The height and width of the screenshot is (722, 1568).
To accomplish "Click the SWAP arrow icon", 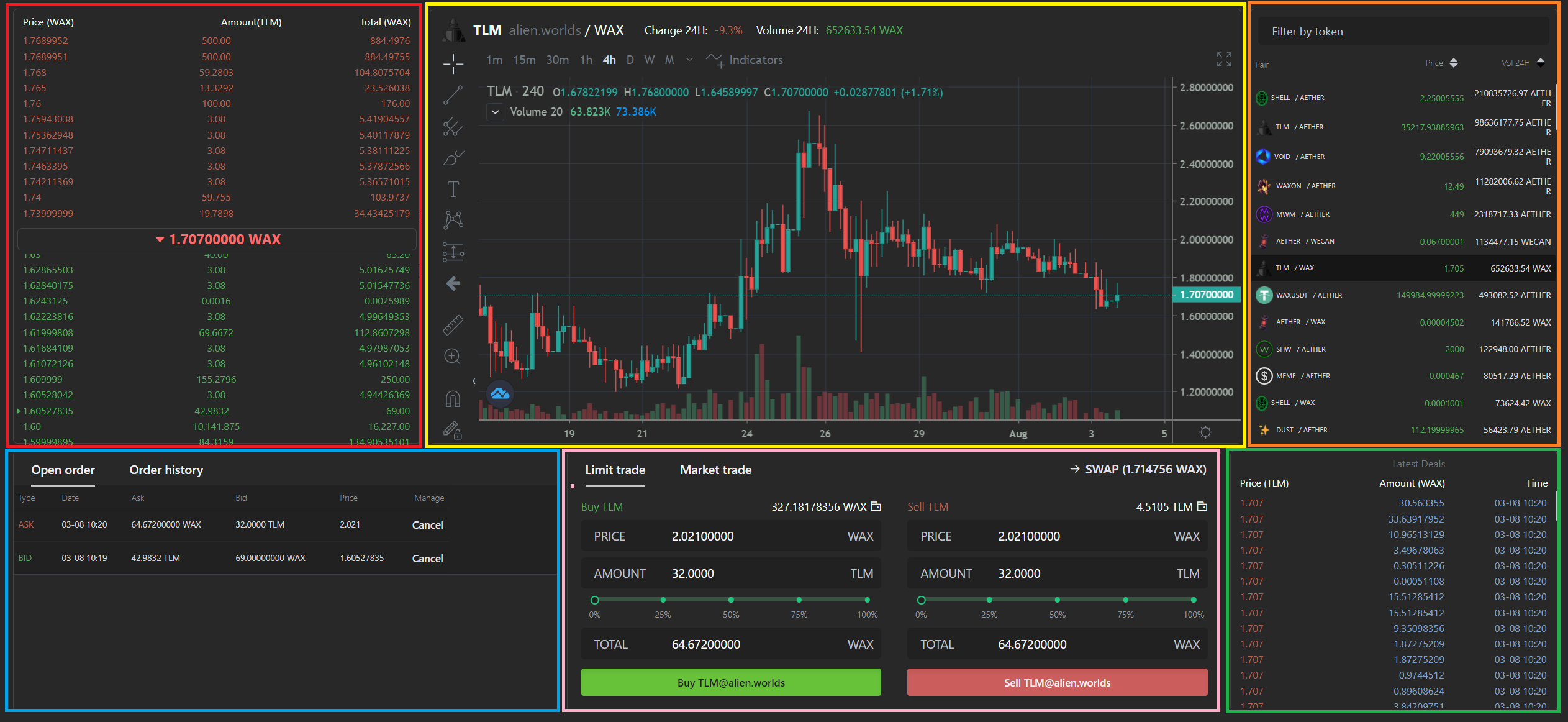I will click(x=1075, y=469).
